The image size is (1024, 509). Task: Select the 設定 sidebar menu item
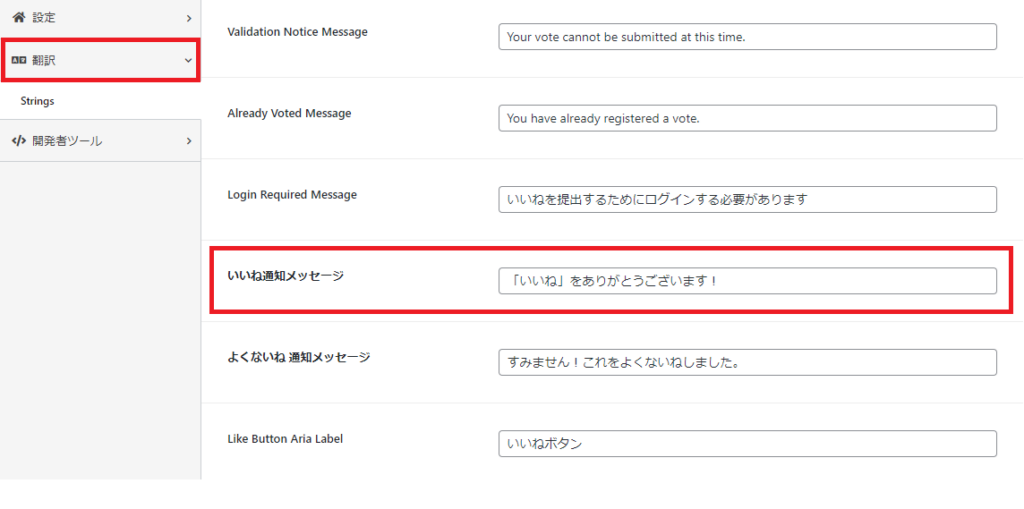point(101,18)
